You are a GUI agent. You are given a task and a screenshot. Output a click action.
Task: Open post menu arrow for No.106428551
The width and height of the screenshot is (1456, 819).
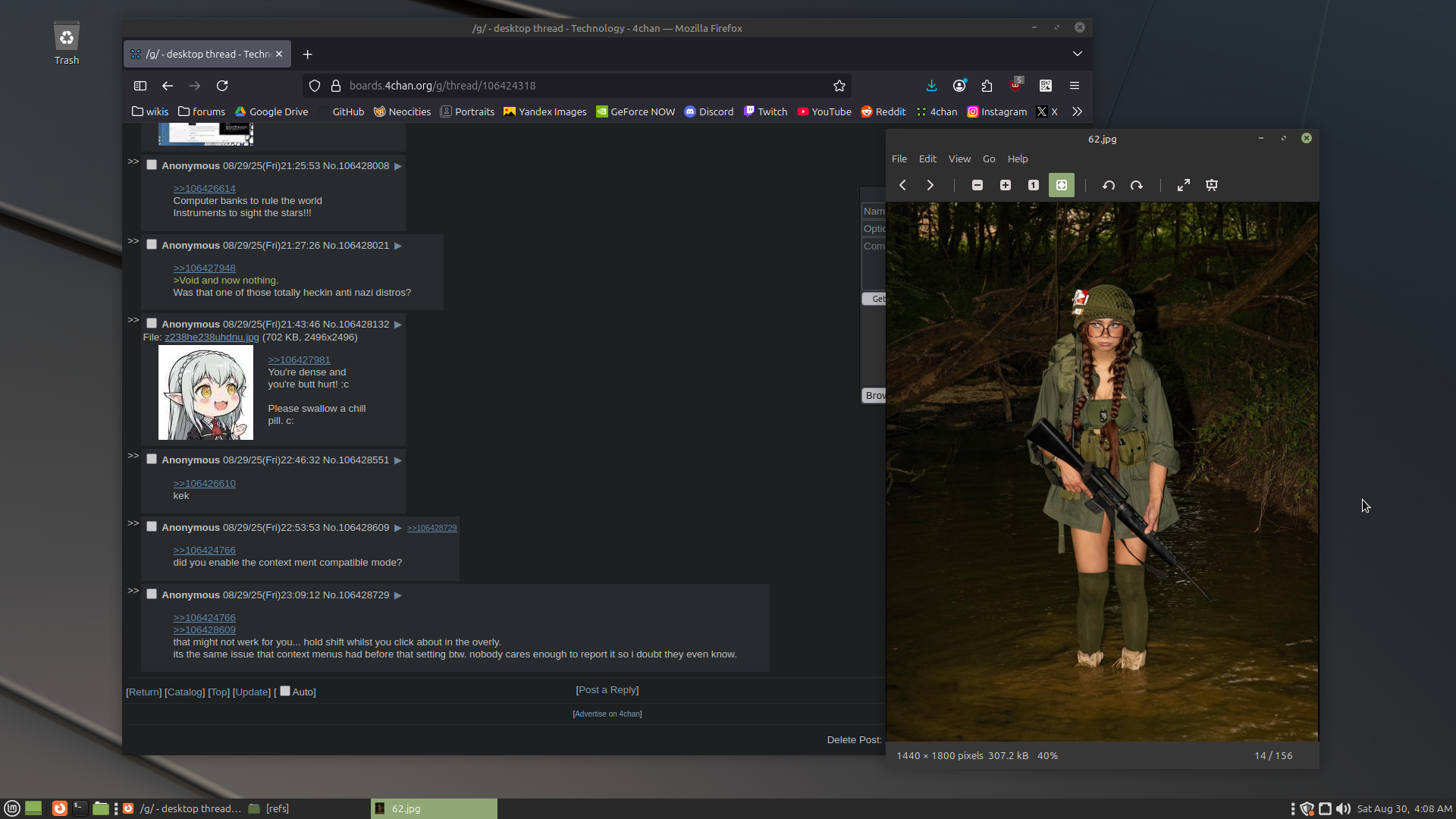[x=397, y=460]
